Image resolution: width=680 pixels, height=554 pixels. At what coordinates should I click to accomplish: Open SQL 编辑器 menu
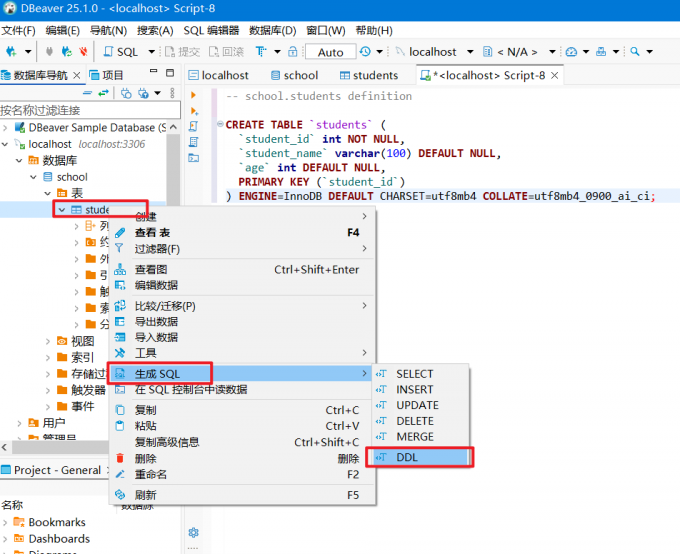[211, 30]
